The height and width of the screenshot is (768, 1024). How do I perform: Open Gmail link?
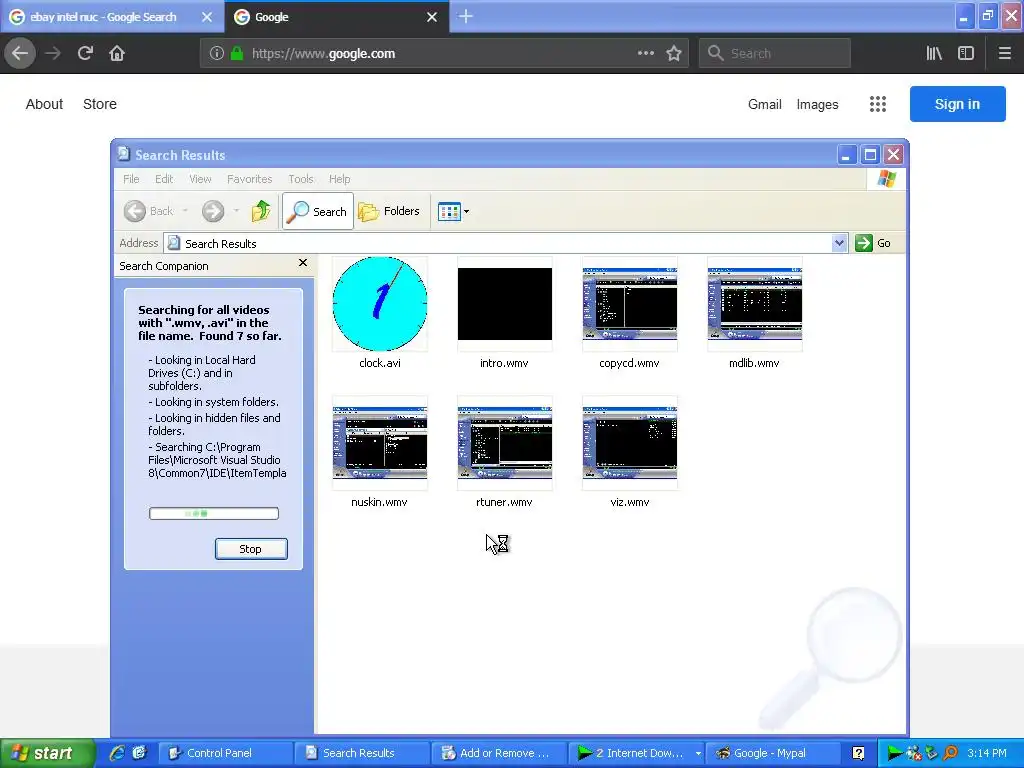(x=765, y=104)
